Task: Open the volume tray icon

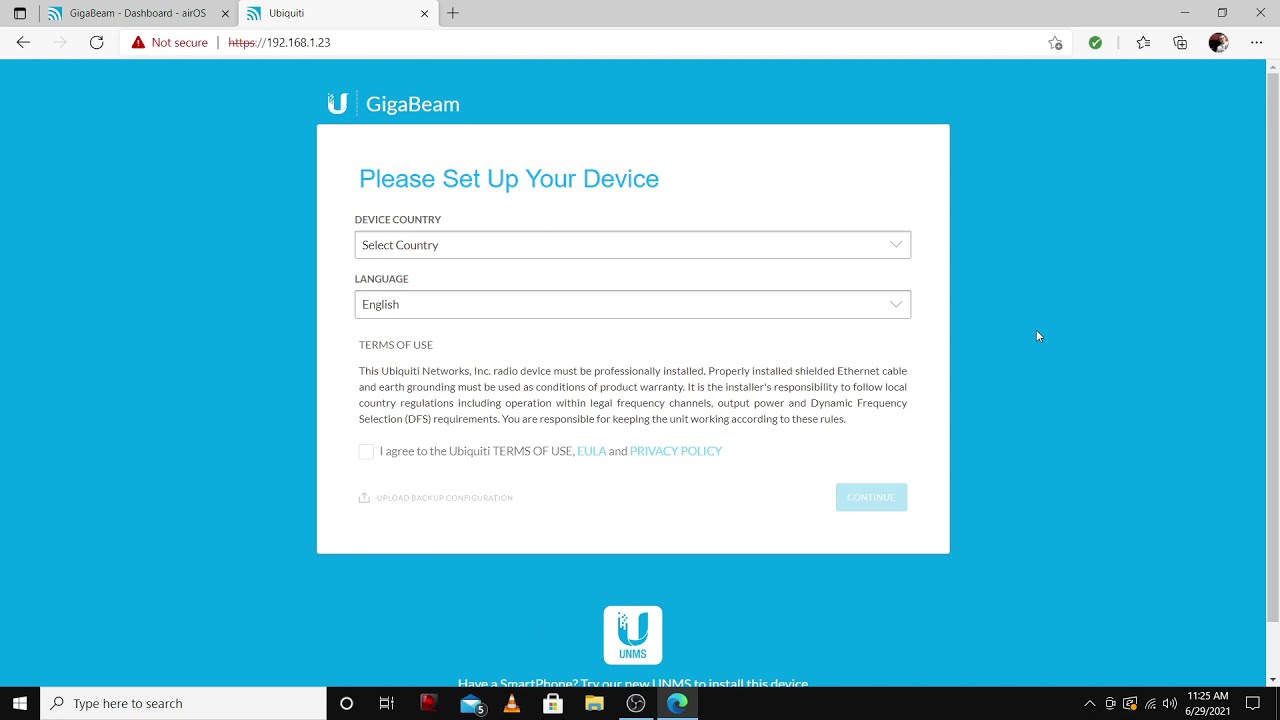Action: click(x=1170, y=704)
